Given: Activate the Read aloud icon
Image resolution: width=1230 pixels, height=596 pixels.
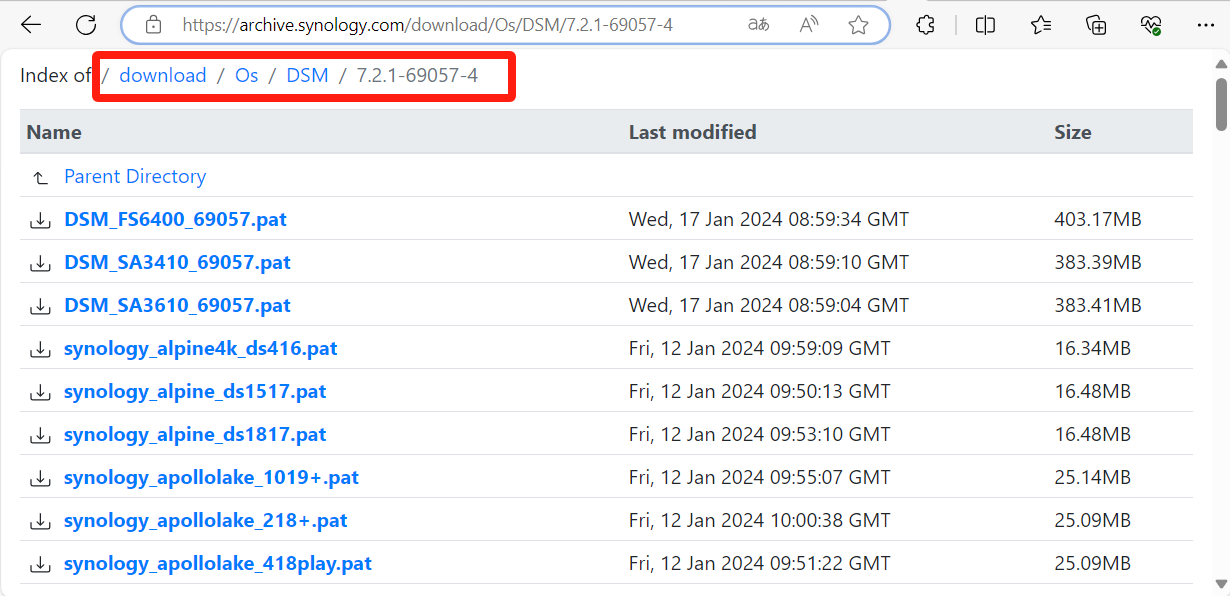Looking at the screenshot, I should pos(809,25).
